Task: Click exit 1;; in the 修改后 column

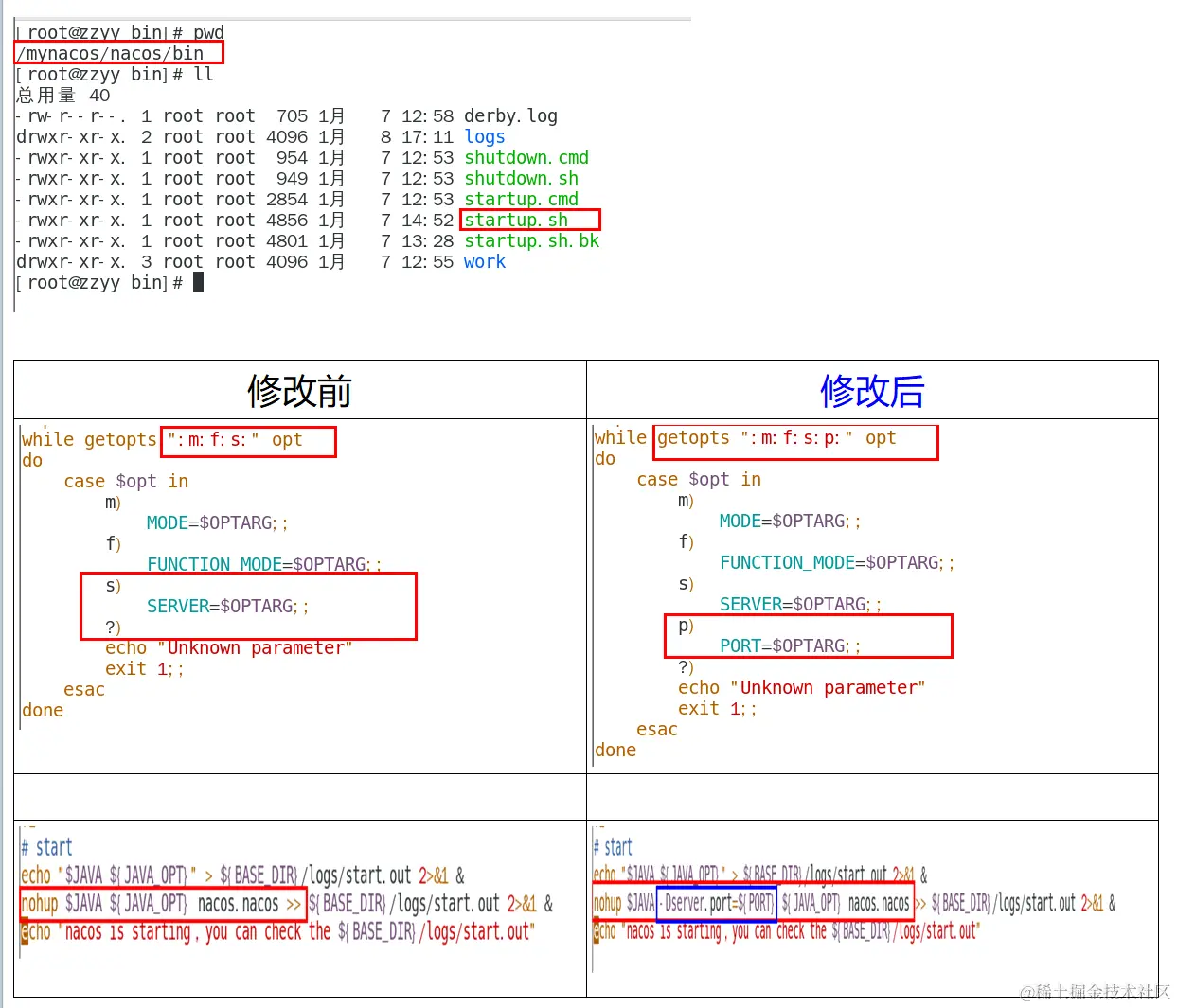Action: click(x=717, y=709)
